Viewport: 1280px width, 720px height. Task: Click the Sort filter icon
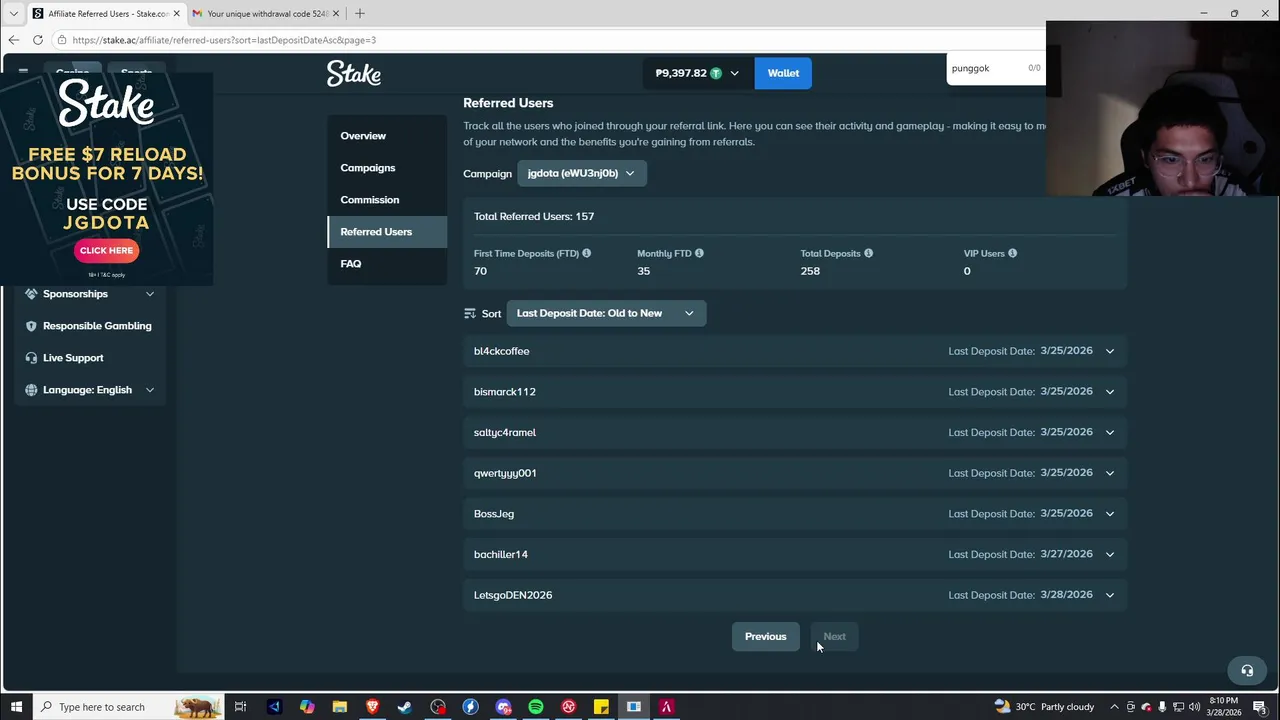470,313
